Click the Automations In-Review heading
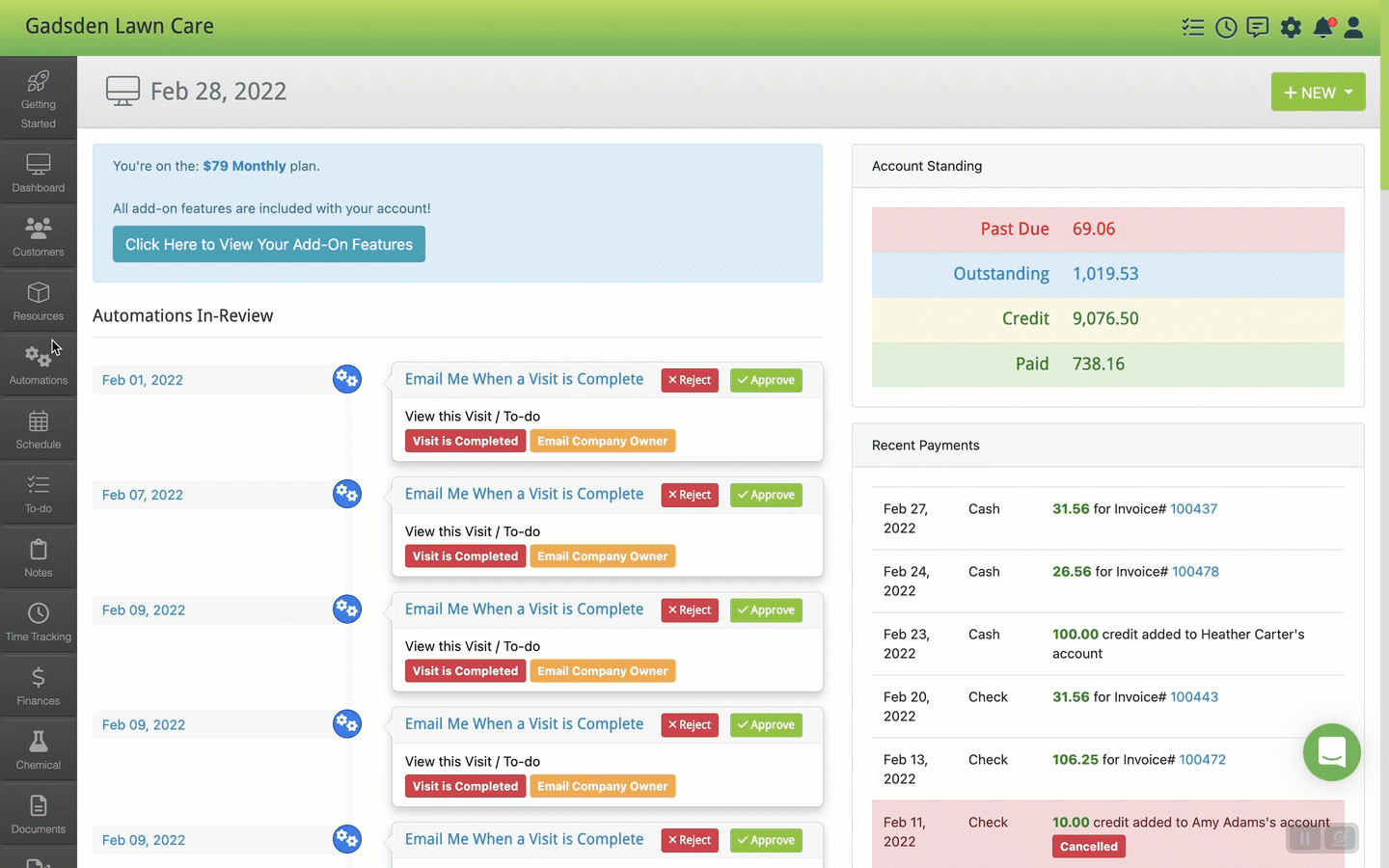Viewport: 1389px width, 868px height. click(x=183, y=315)
